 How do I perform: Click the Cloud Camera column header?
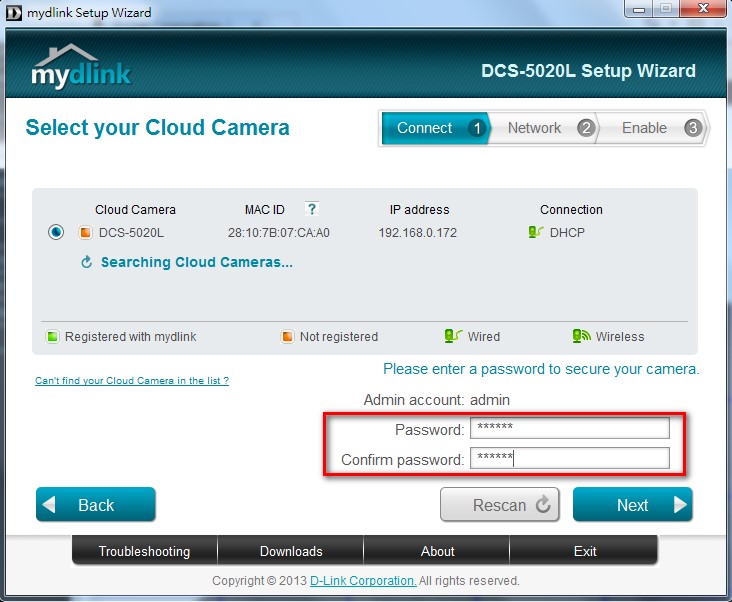(x=135, y=210)
